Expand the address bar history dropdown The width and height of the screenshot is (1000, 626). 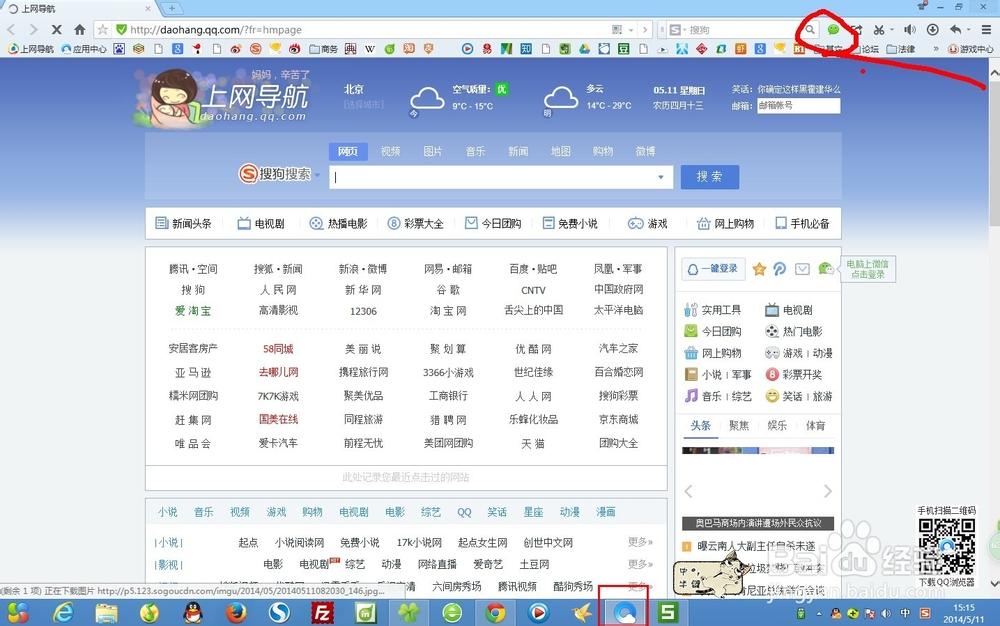click(x=631, y=30)
